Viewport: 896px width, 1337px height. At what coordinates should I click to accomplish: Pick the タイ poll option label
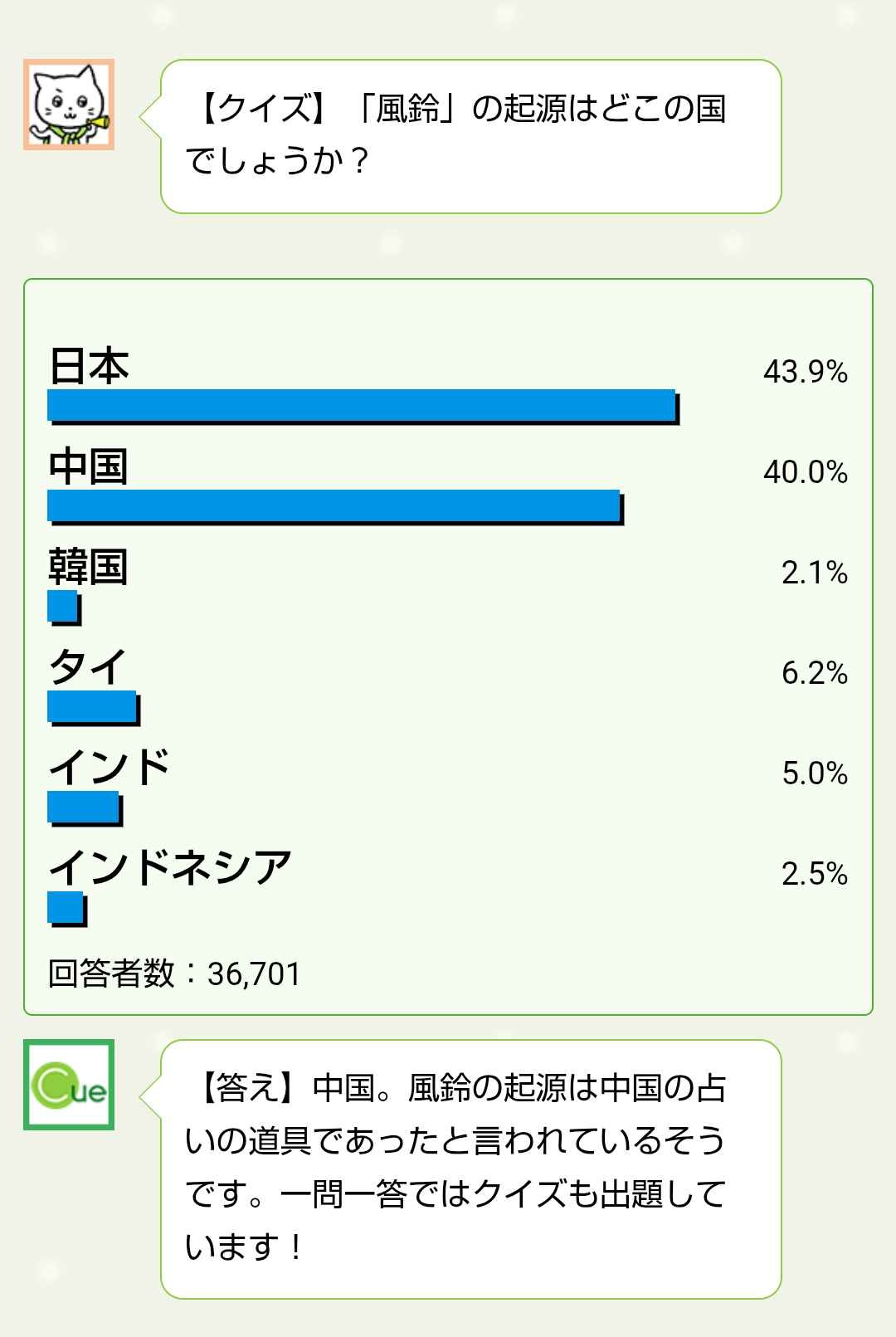[88, 667]
